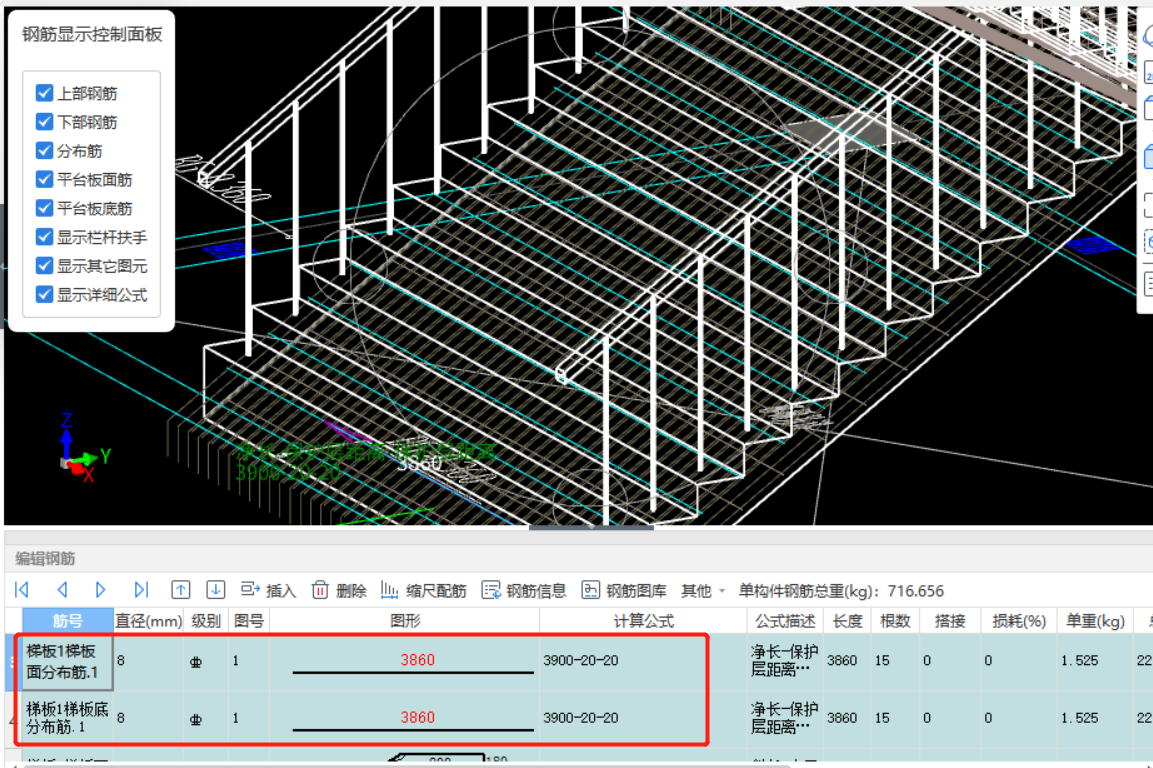
Task: Open 钢筋信息 rebar information
Action: tap(524, 590)
